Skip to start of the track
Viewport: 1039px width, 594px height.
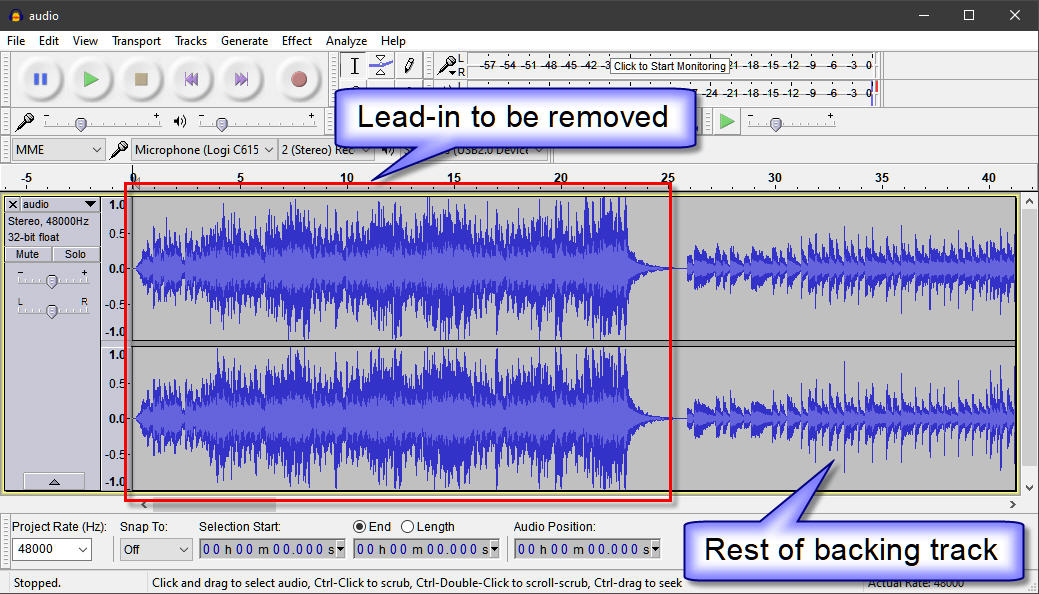191,79
